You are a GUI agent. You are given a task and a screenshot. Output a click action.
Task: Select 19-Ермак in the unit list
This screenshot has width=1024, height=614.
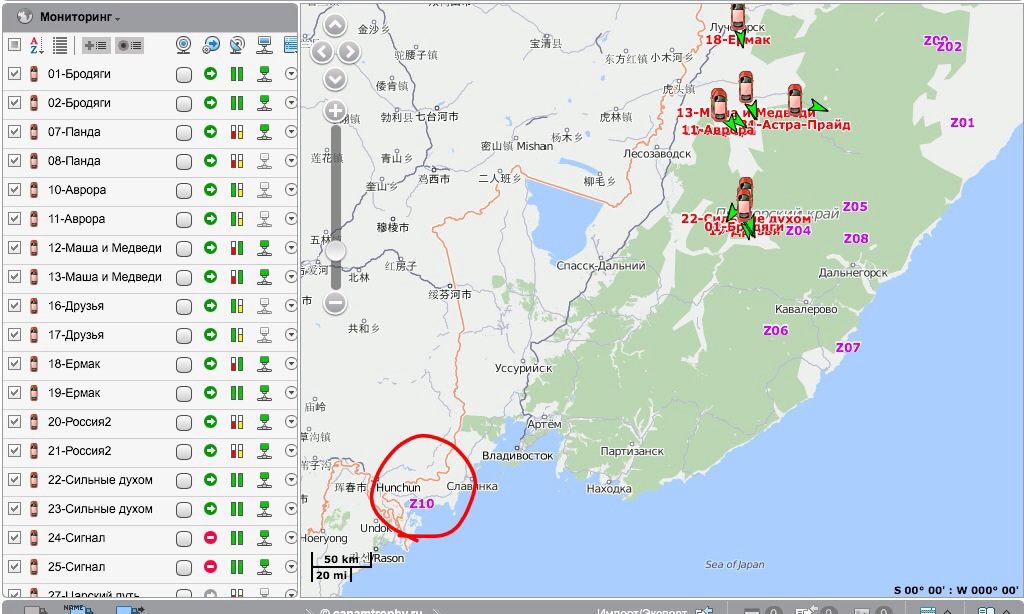click(x=74, y=393)
